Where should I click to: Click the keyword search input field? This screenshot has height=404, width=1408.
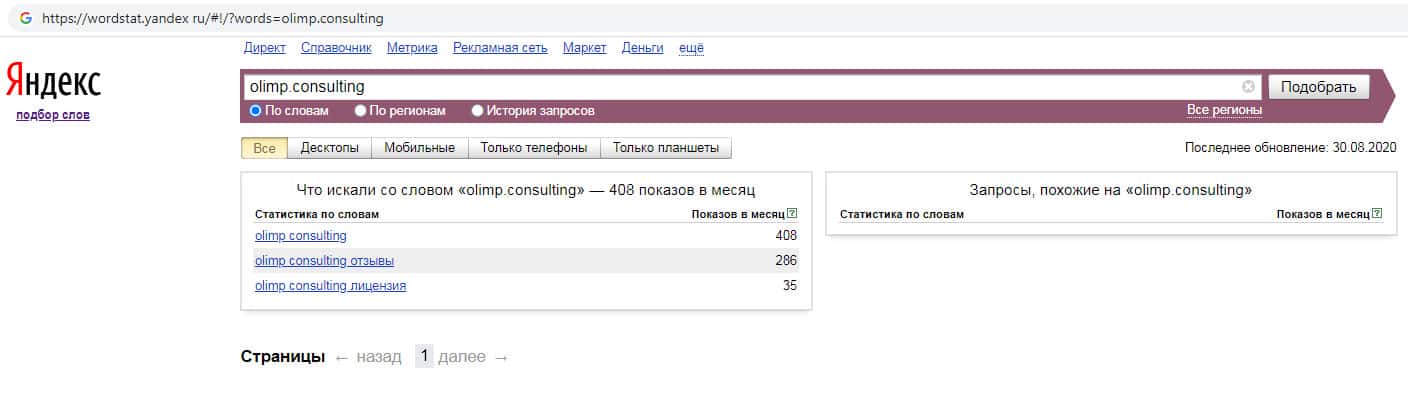pos(740,87)
